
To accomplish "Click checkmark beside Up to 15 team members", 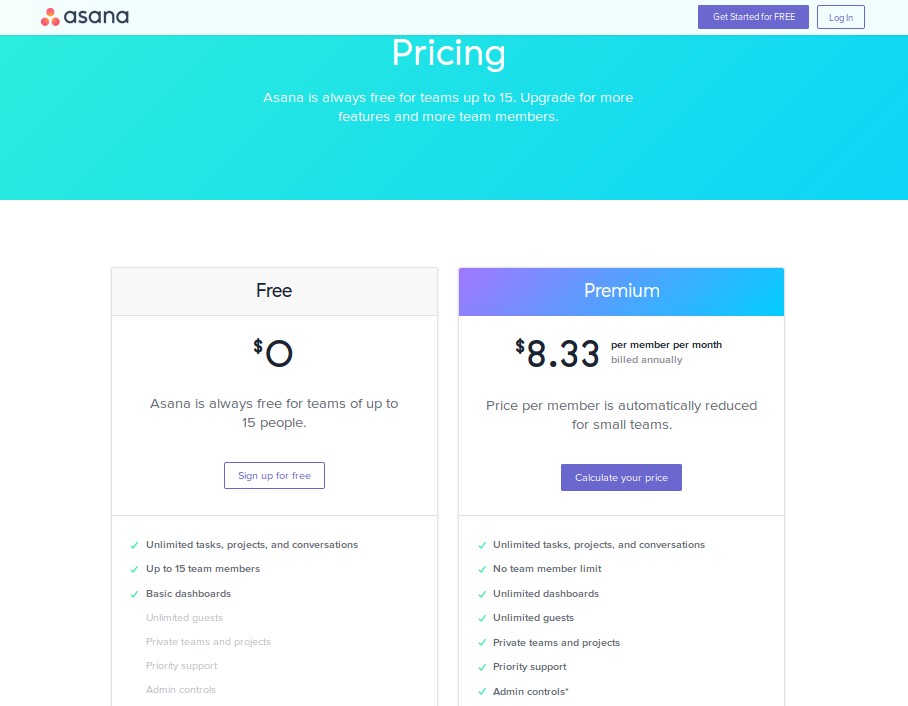I will pyautogui.click(x=134, y=570).
